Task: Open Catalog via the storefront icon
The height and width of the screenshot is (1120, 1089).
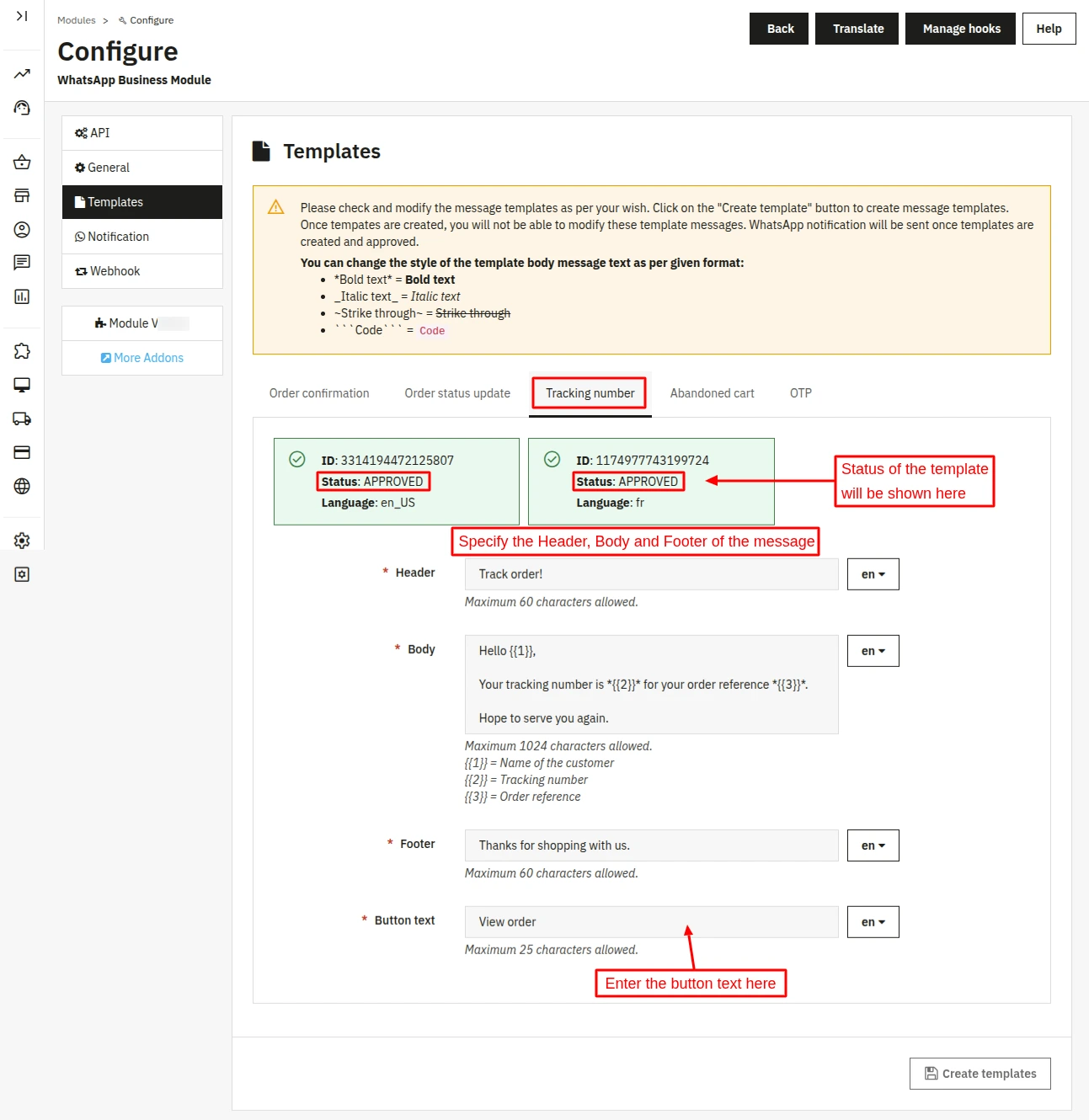Action: [x=22, y=196]
